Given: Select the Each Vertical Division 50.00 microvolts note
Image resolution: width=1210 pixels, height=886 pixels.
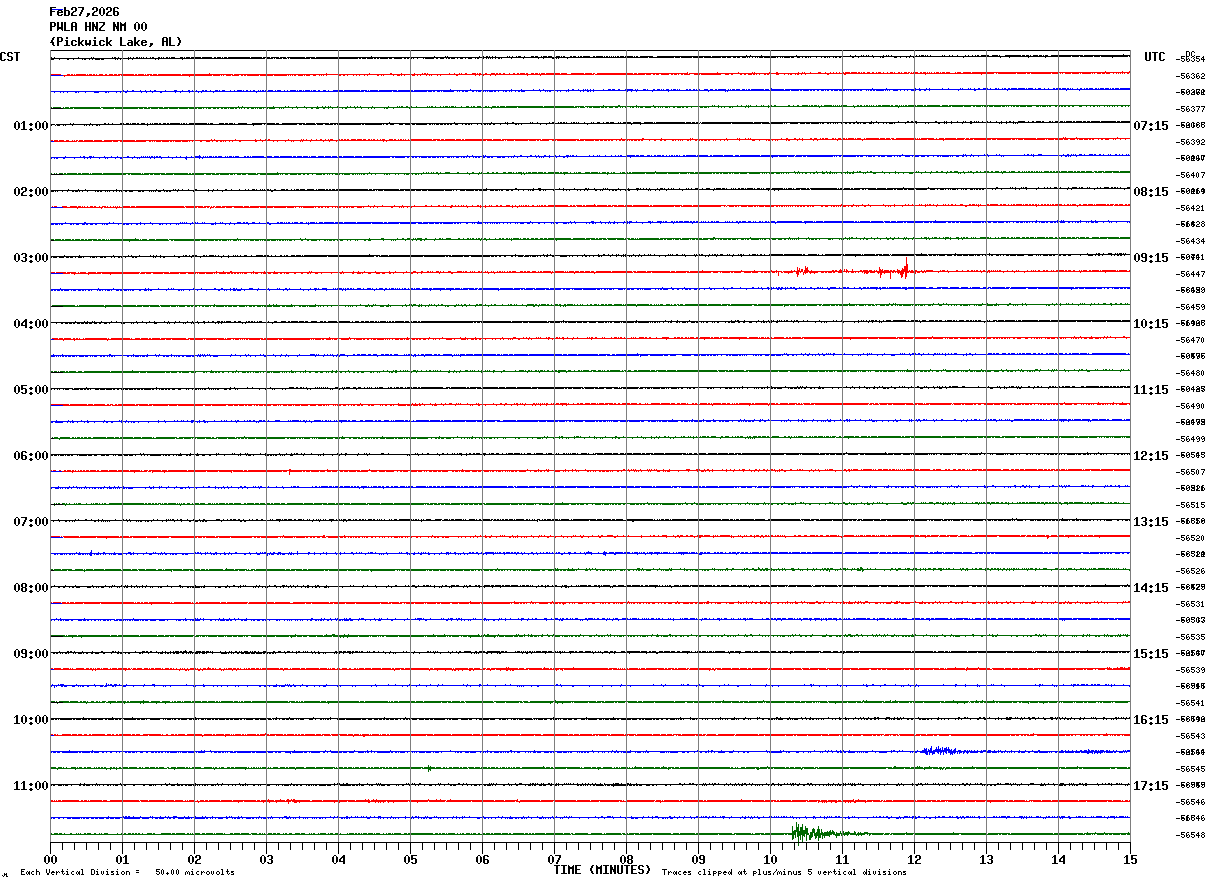Looking at the screenshot, I should tap(127, 872).
